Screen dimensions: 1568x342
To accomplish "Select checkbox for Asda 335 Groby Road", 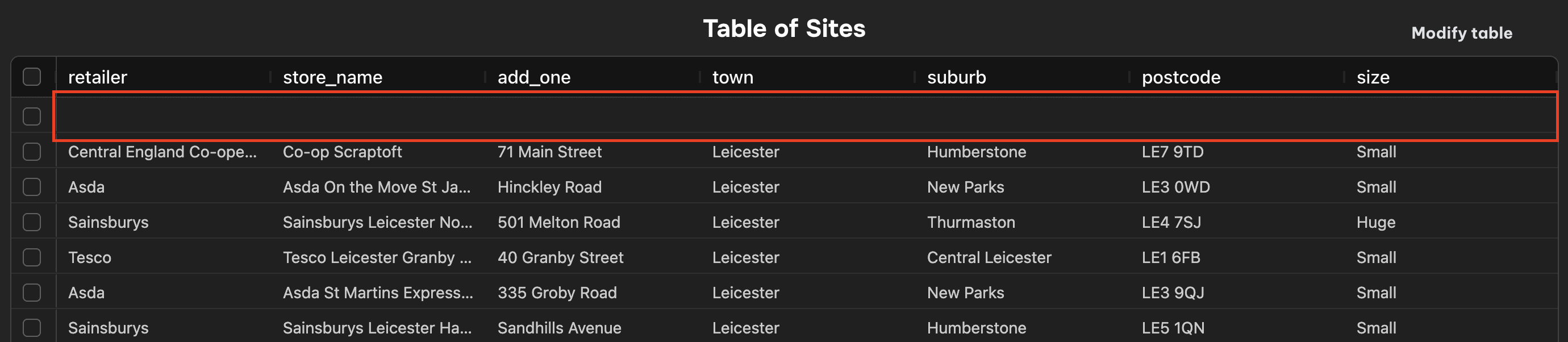I will tap(32, 293).
